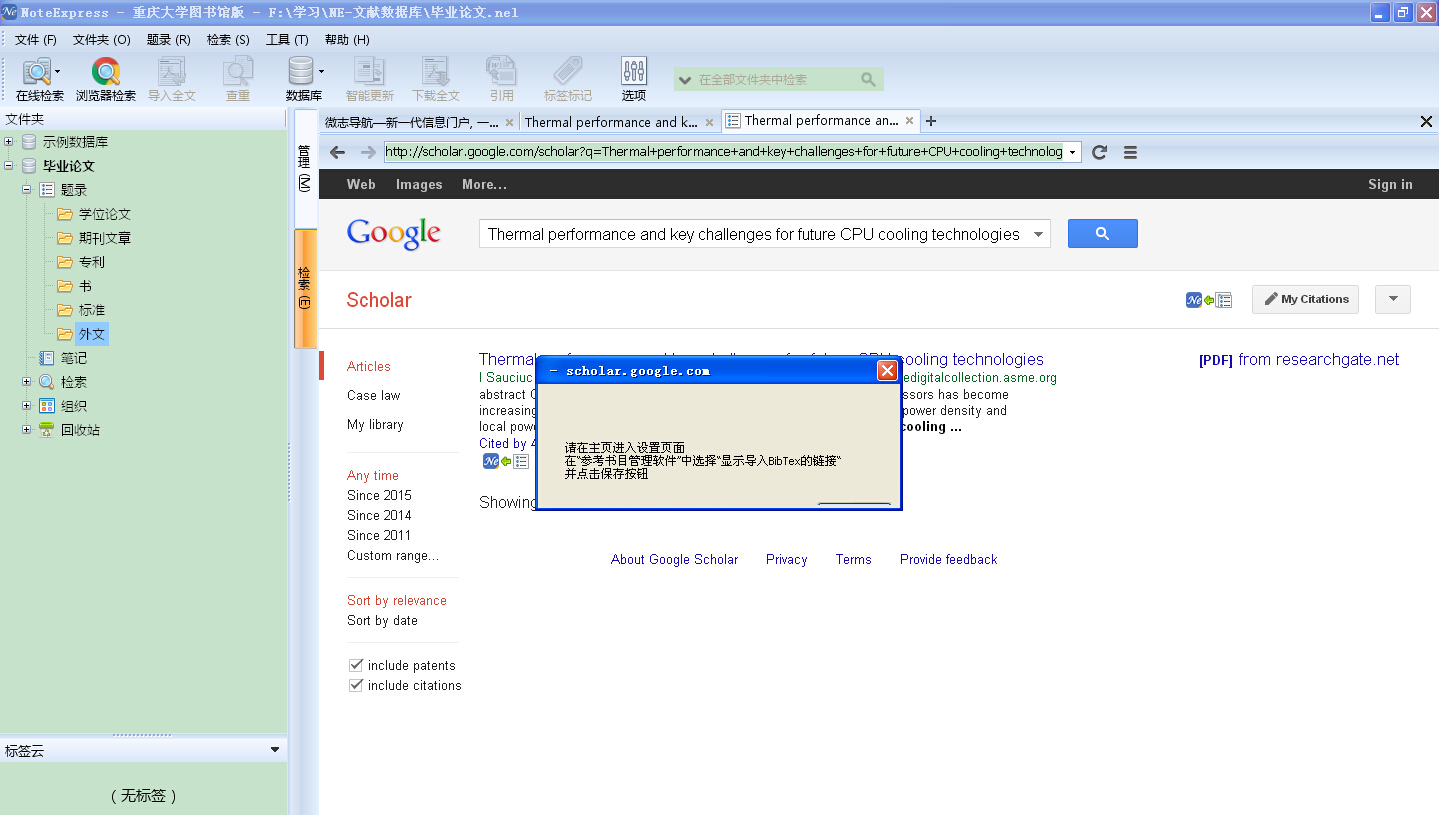Go forward with the browser forward arrow
The height and width of the screenshot is (815, 1439).
point(368,152)
